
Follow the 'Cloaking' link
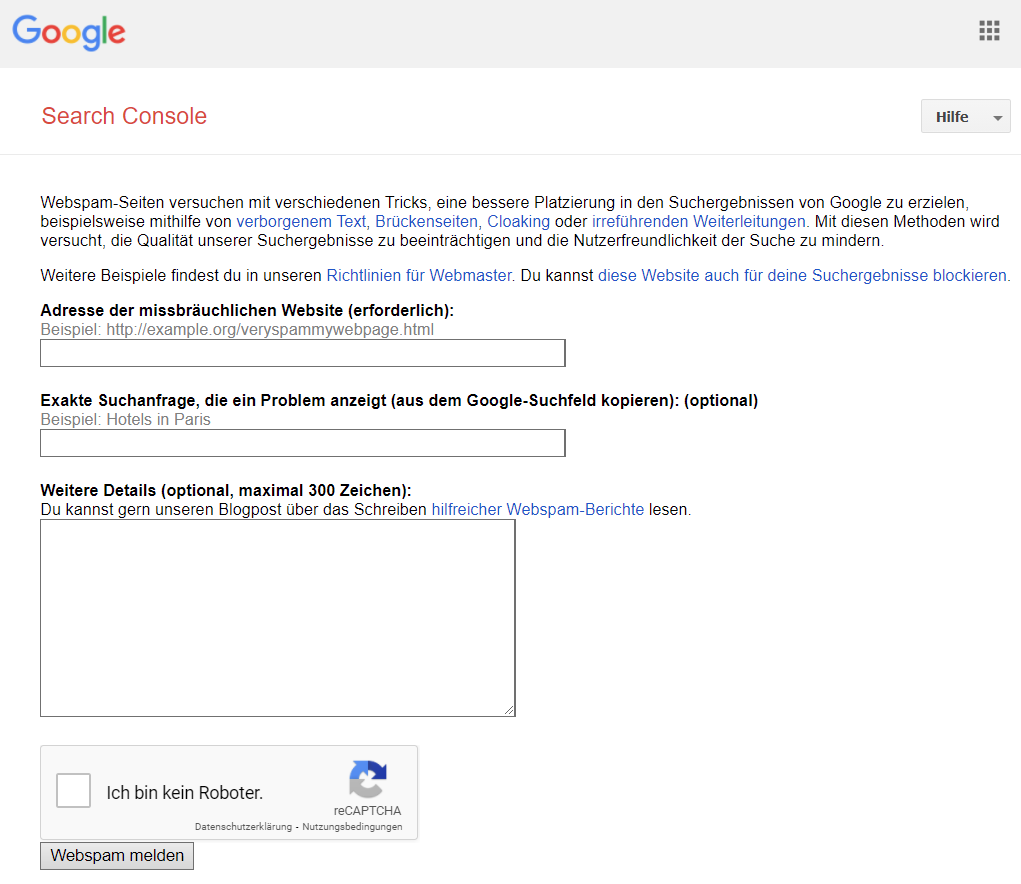(518, 221)
